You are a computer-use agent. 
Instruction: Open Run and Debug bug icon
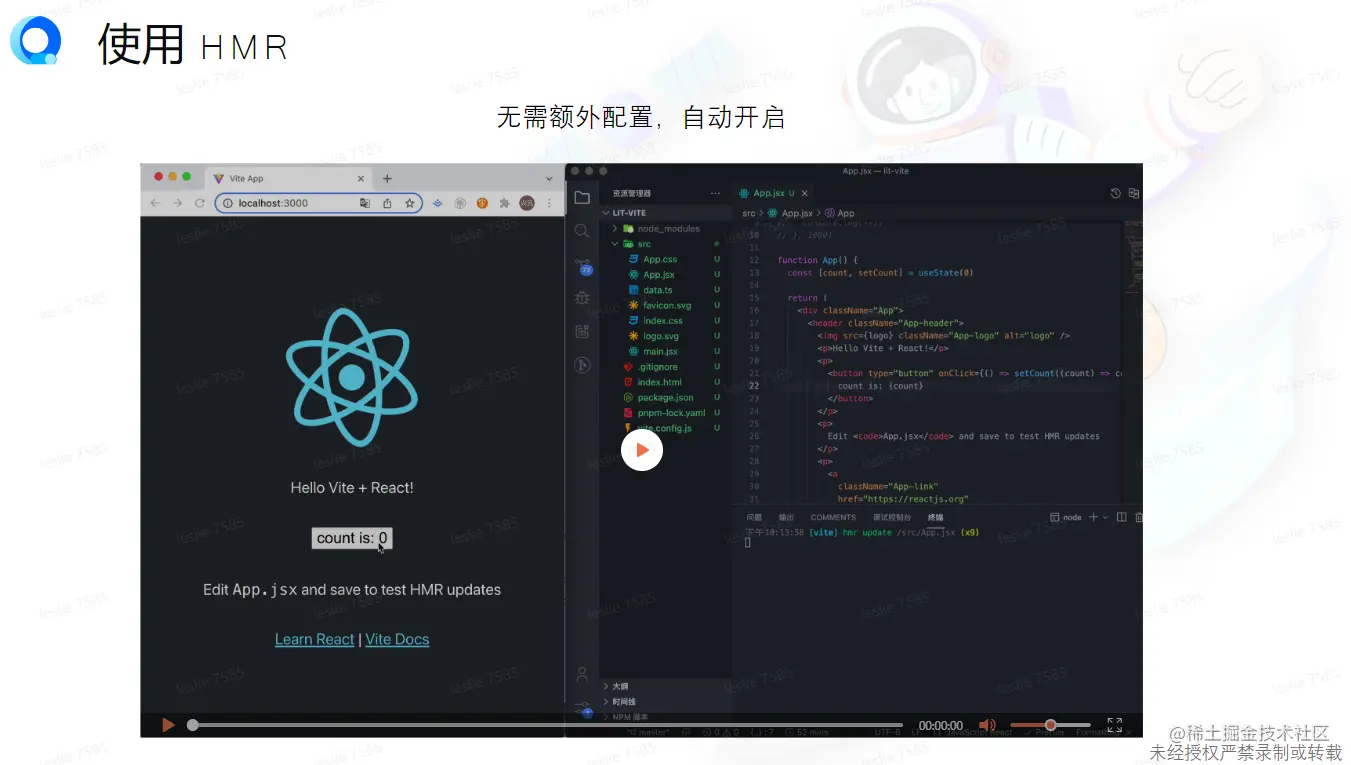tap(582, 298)
